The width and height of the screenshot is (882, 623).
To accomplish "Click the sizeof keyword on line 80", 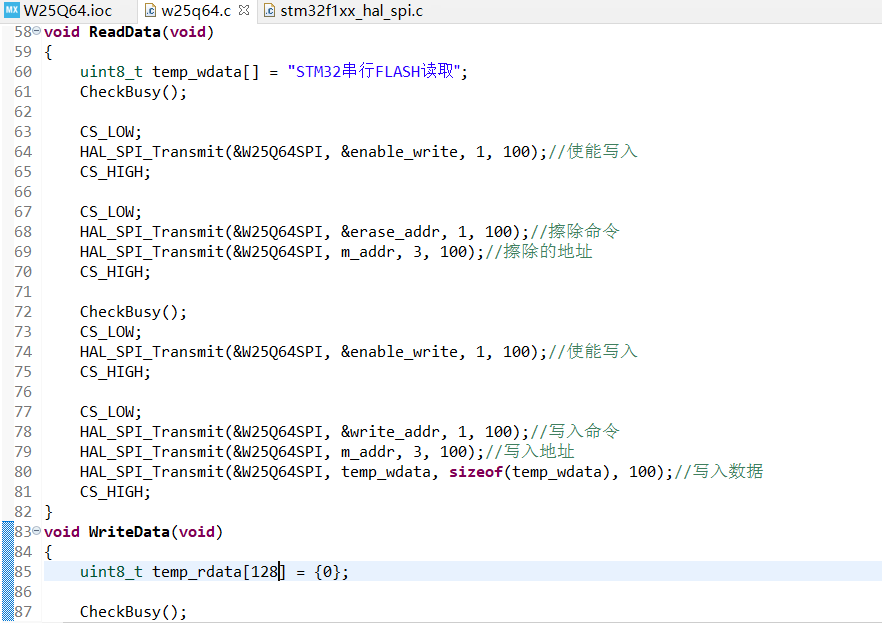I will coord(476,472).
